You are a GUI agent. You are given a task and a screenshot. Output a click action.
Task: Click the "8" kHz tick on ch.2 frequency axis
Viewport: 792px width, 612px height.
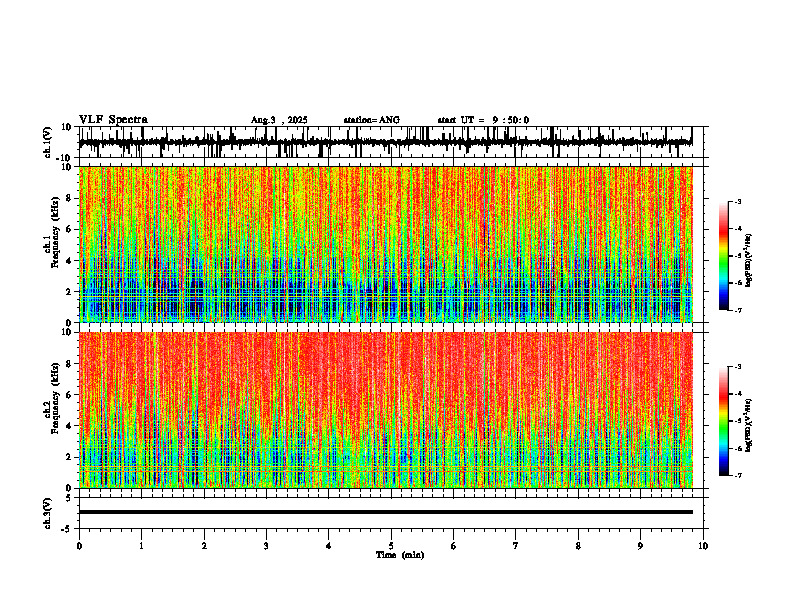coord(69,364)
